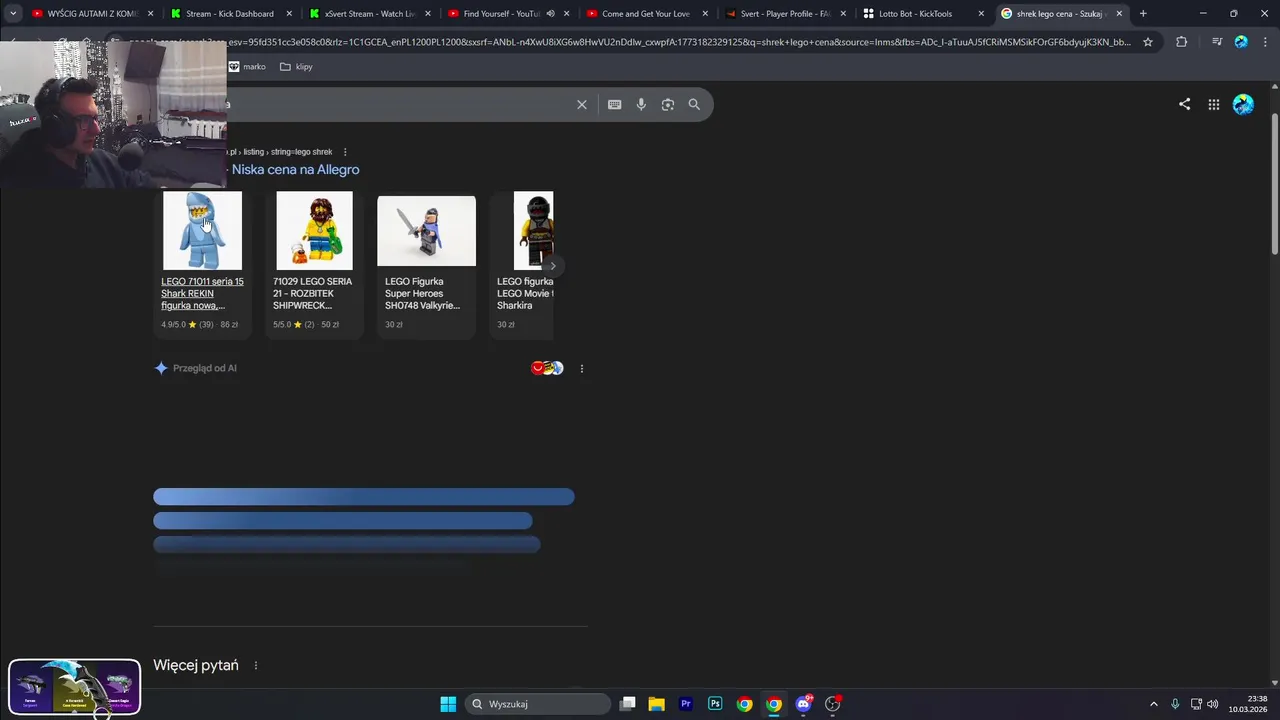Open the Windows Start menu
The width and height of the screenshot is (1280, 720).
click(448, 704)
